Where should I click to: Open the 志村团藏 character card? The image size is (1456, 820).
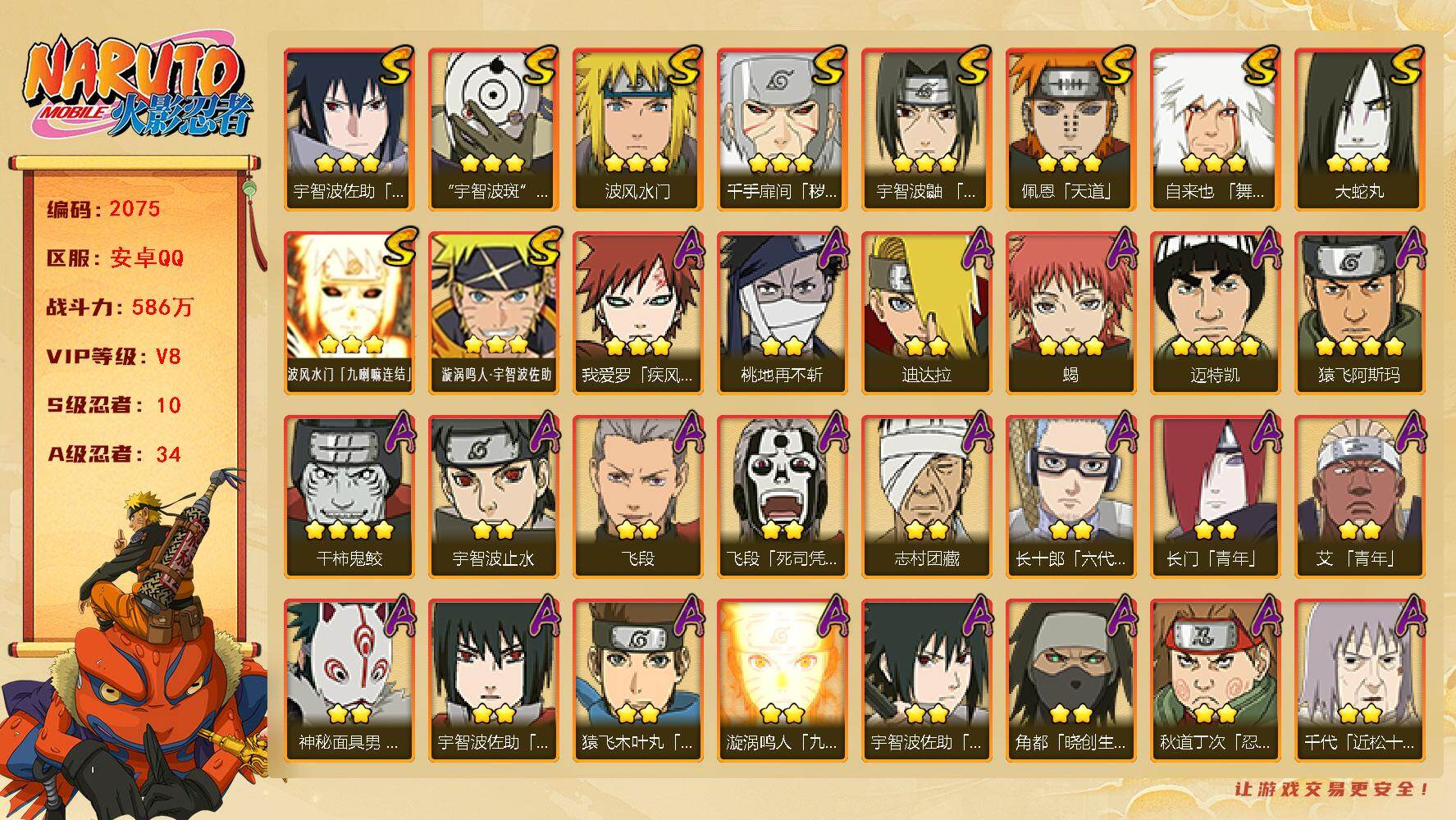click(x=926, y=496)
